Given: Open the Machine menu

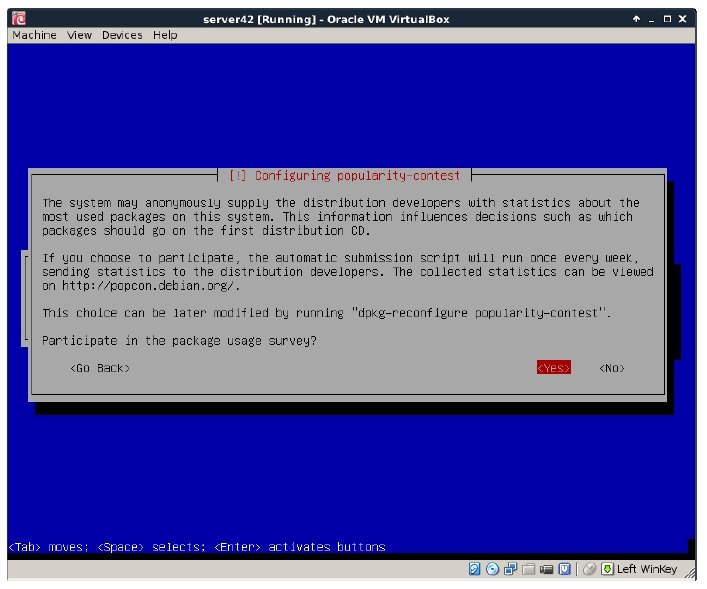Looking at the screenshot, I should (x=34, y=35).
